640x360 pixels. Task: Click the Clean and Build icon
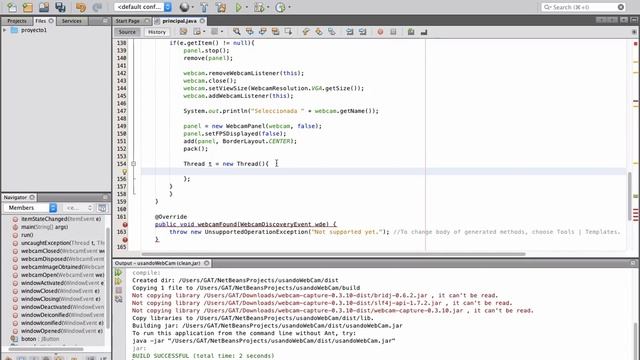pos(221,7)
